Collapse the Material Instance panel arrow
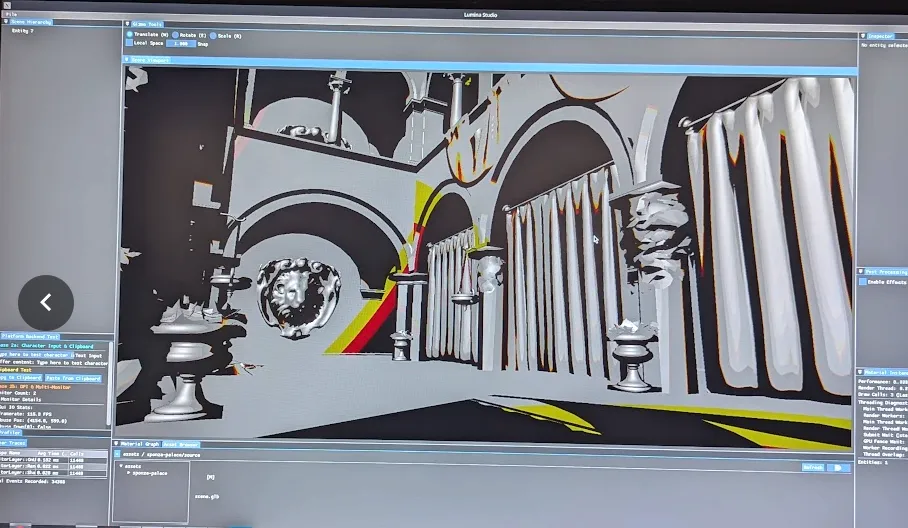The image size is (908, 528). pyautogui.click(x=860, y=372)
